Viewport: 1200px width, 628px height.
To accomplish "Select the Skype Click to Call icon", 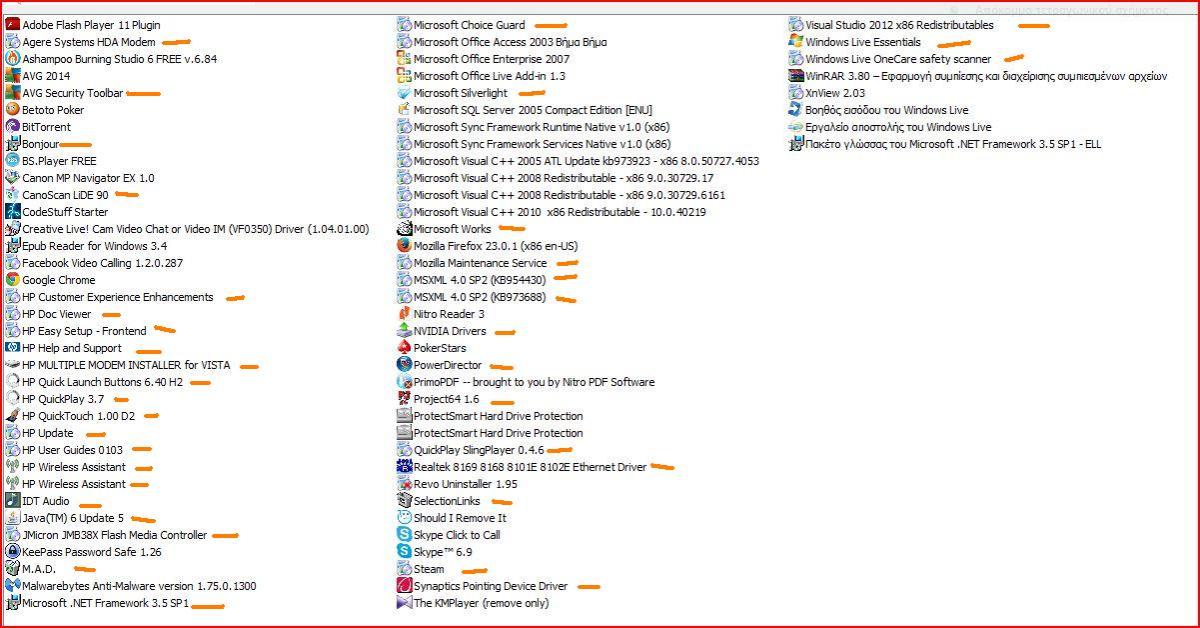I will (x=404, y=535).
